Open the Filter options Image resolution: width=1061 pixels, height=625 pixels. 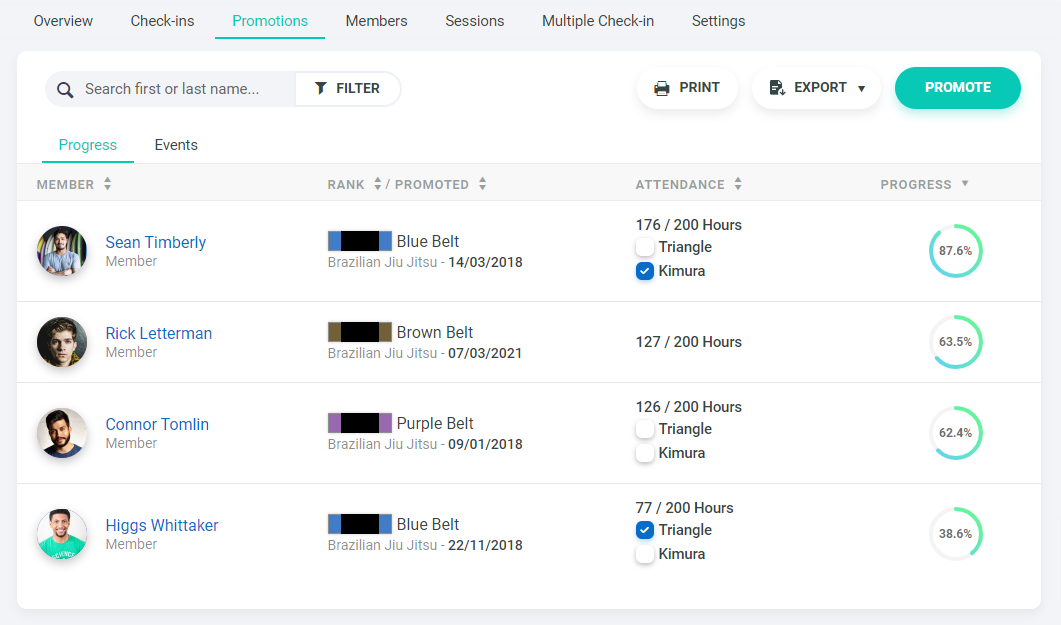(x=348, y=89)
